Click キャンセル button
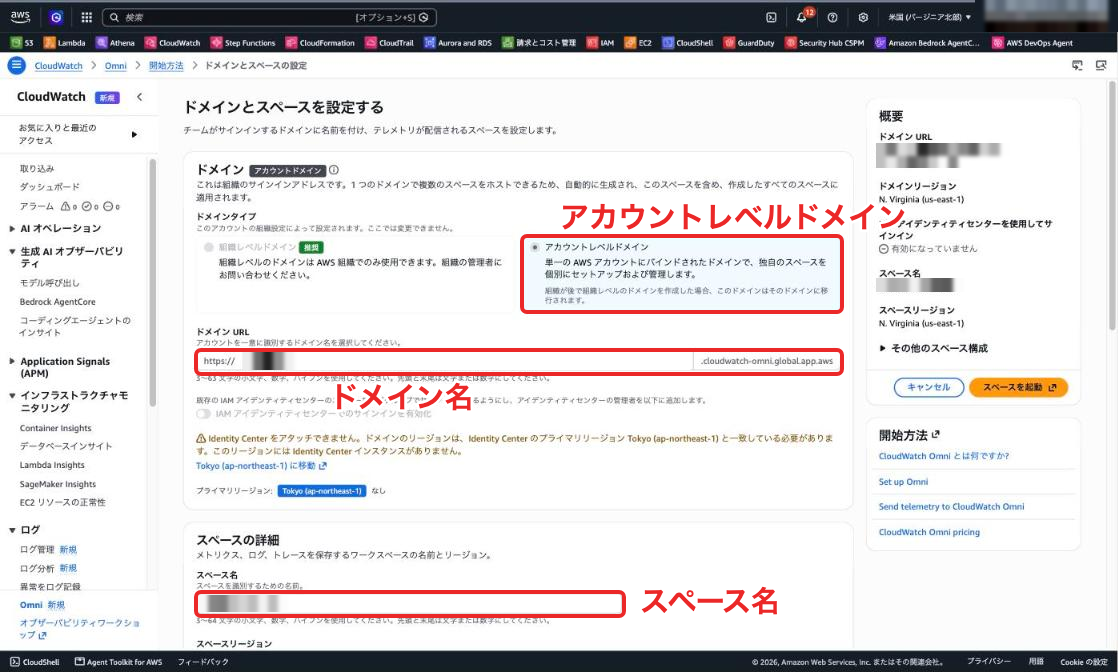The width and height of the screenshot is (1118, 672). coord(928,387)
